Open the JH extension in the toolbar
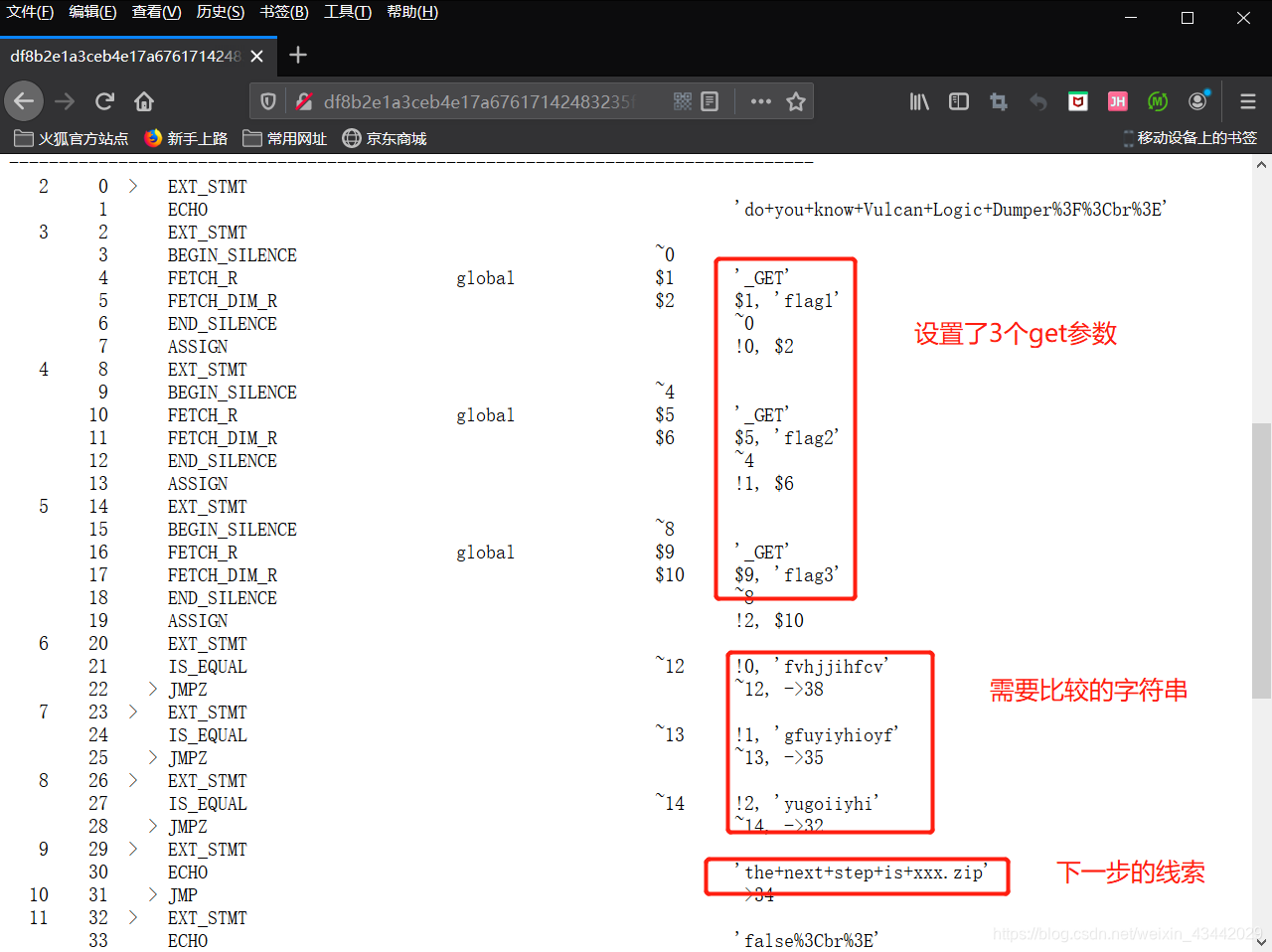1272x952 pixels. pos(1118,101)
